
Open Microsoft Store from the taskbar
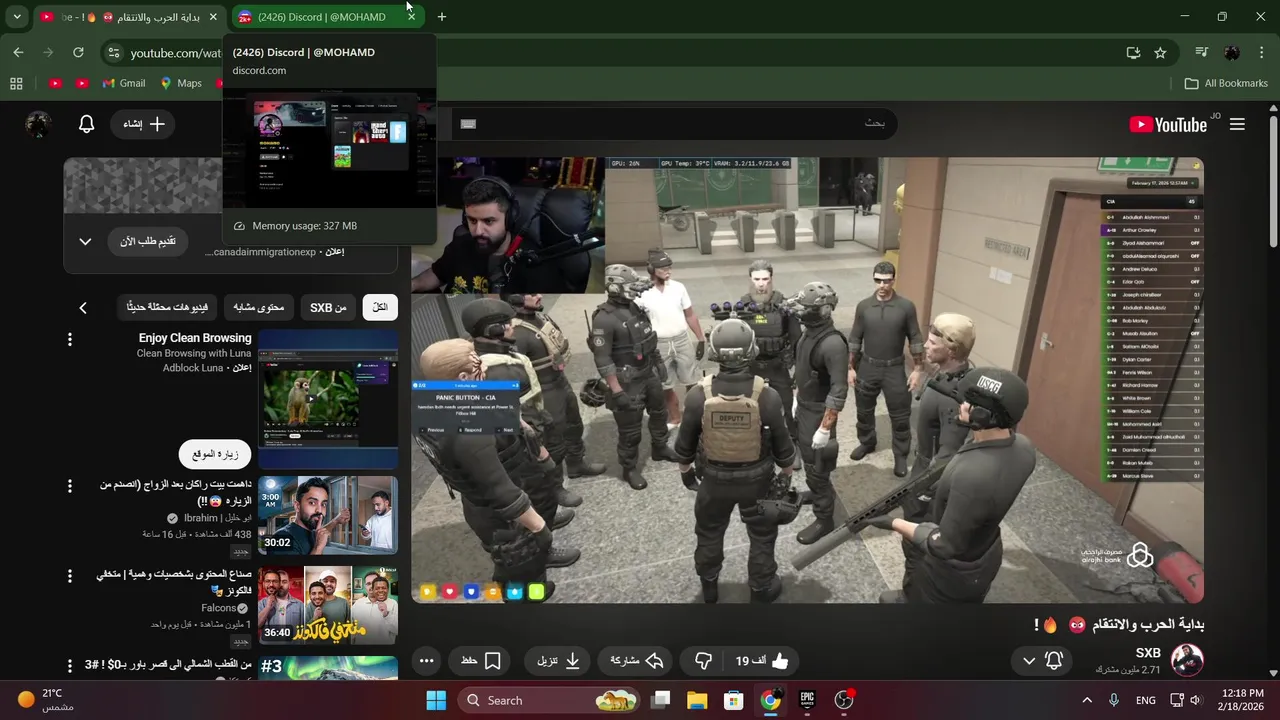pos(734,700)
